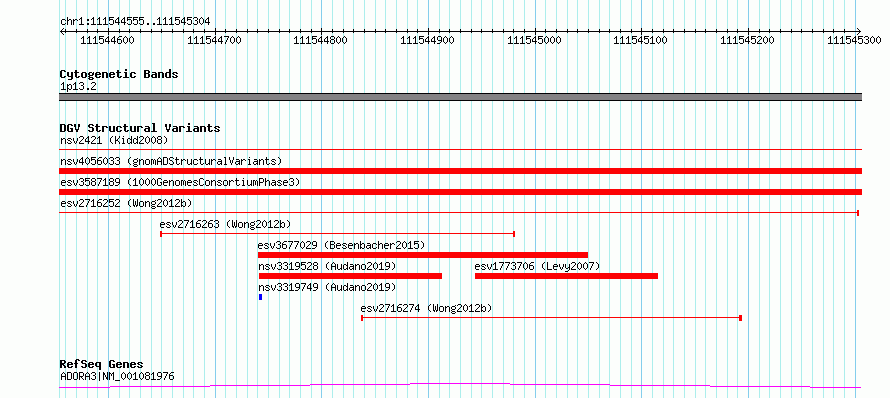The image size is (890, 398).
Task: Open the esv2716274 (Wong2012b) variant label
Action: [x=426, y=308]
